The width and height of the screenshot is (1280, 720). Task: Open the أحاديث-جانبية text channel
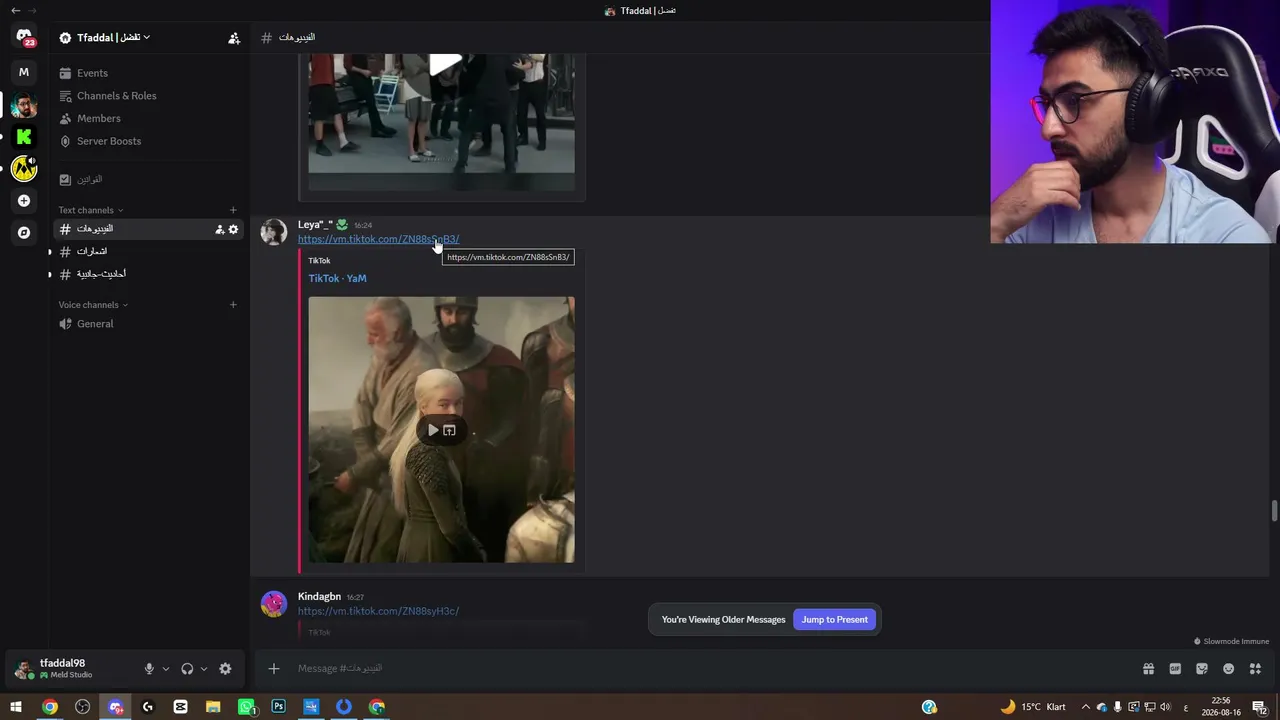148,274
